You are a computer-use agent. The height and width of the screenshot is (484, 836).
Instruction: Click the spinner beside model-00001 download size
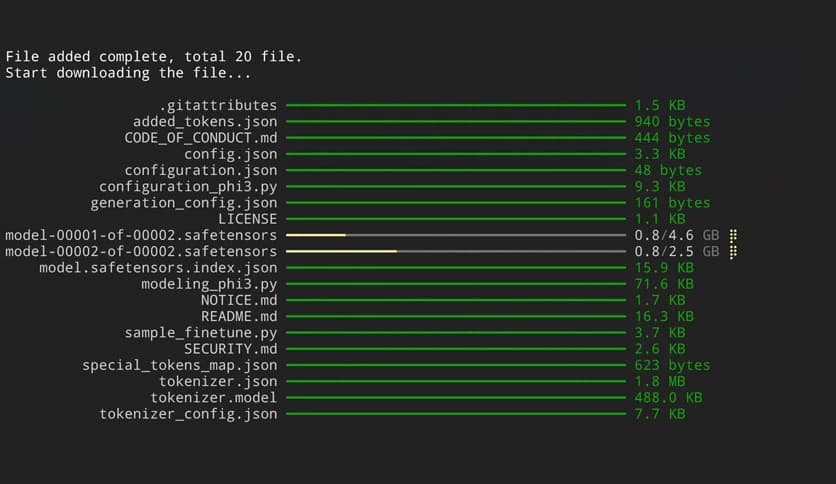click(733, 235)
